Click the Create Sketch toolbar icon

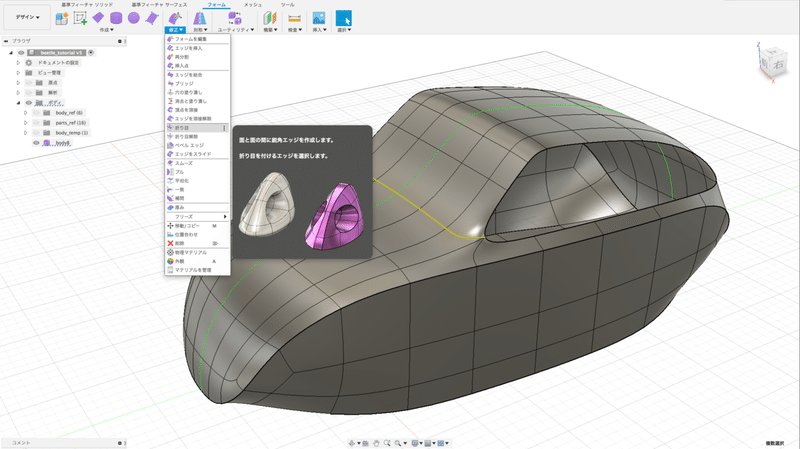pos(80,18)
